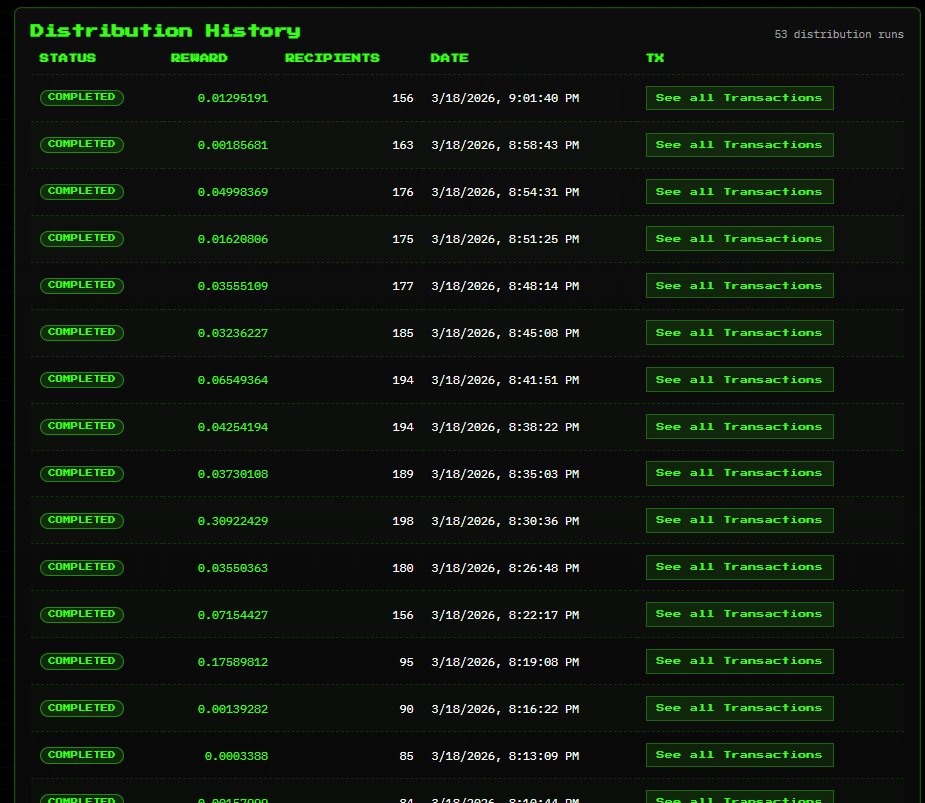Click COMPLETED badge for 9:01:40 PM row
Image resolution: width=925 pixels, height=803 pixels.
click(81, 97)
